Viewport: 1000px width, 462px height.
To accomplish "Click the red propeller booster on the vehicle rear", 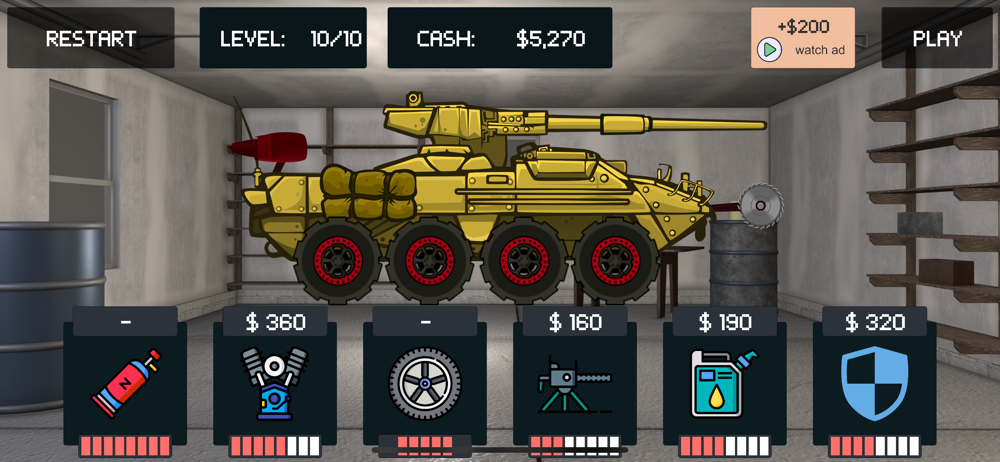I will click(269, 147).
